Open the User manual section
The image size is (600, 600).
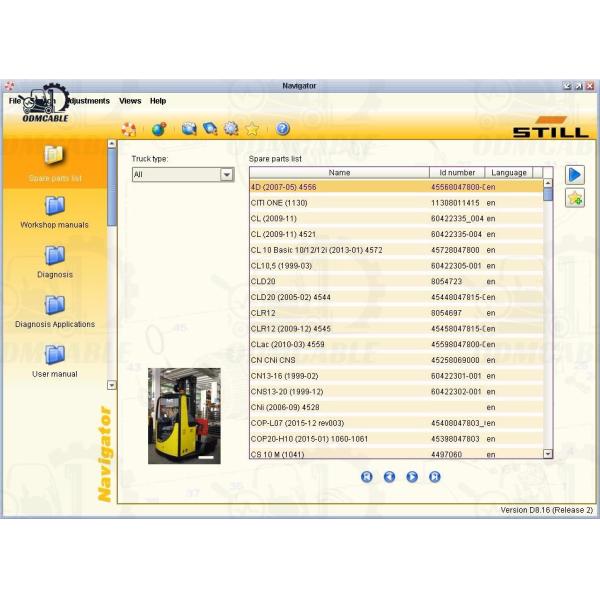click(x=55, y=356)
